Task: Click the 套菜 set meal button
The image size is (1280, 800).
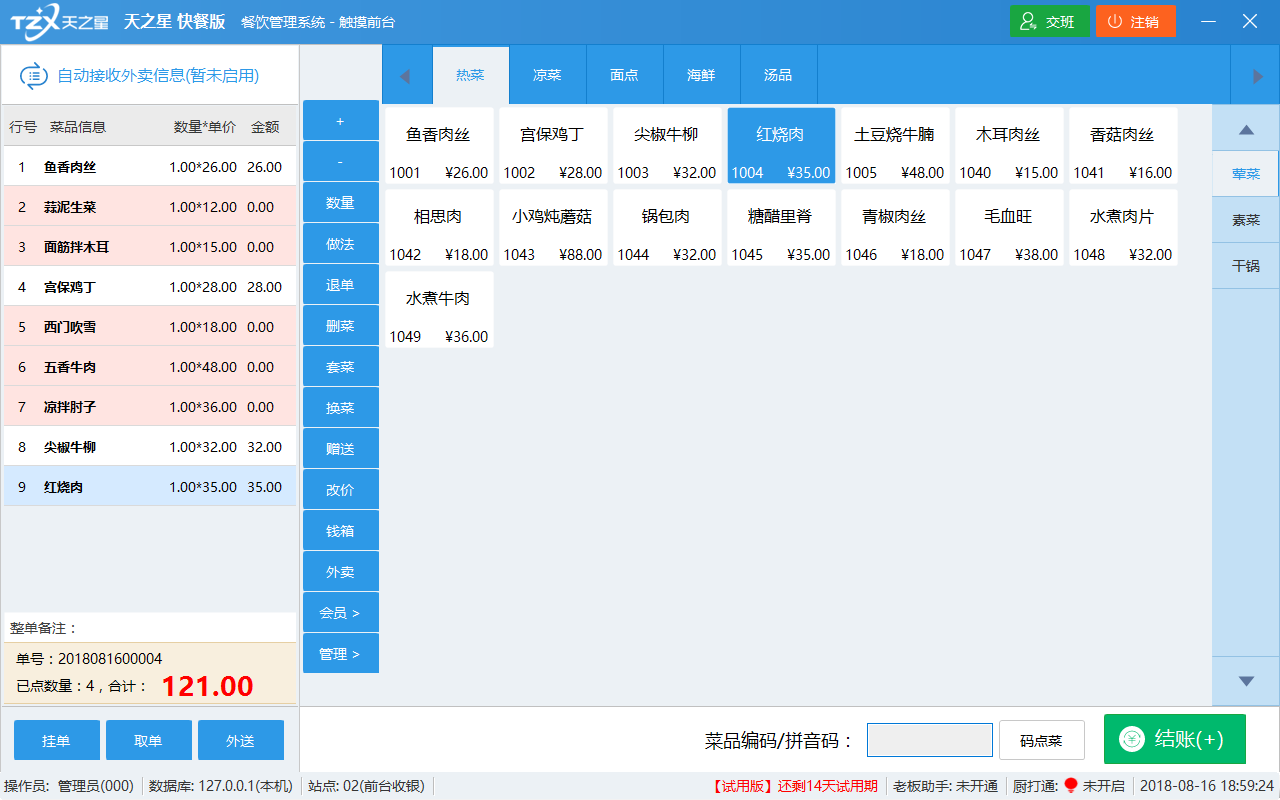Action: pyautogui.click(x=340, y=366)
